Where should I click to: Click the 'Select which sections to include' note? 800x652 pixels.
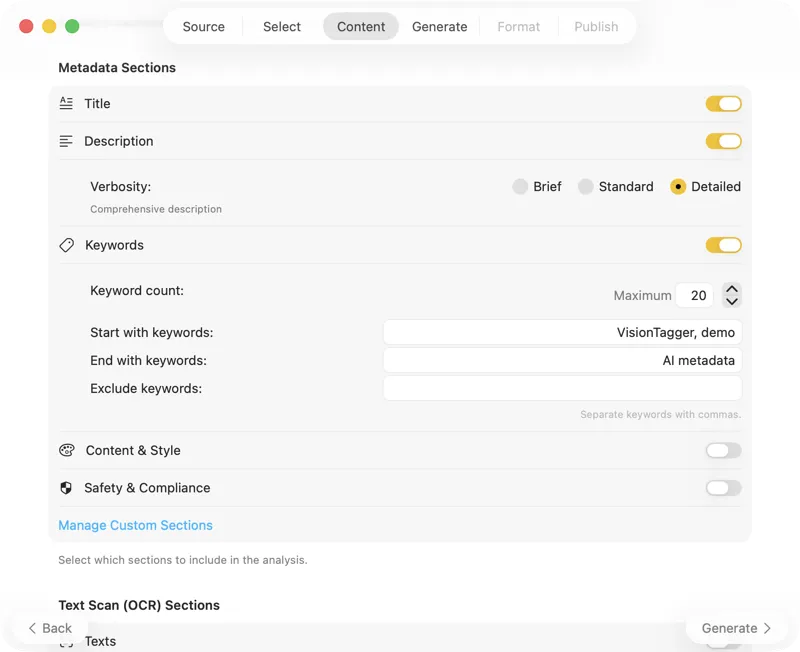point(183,560)
